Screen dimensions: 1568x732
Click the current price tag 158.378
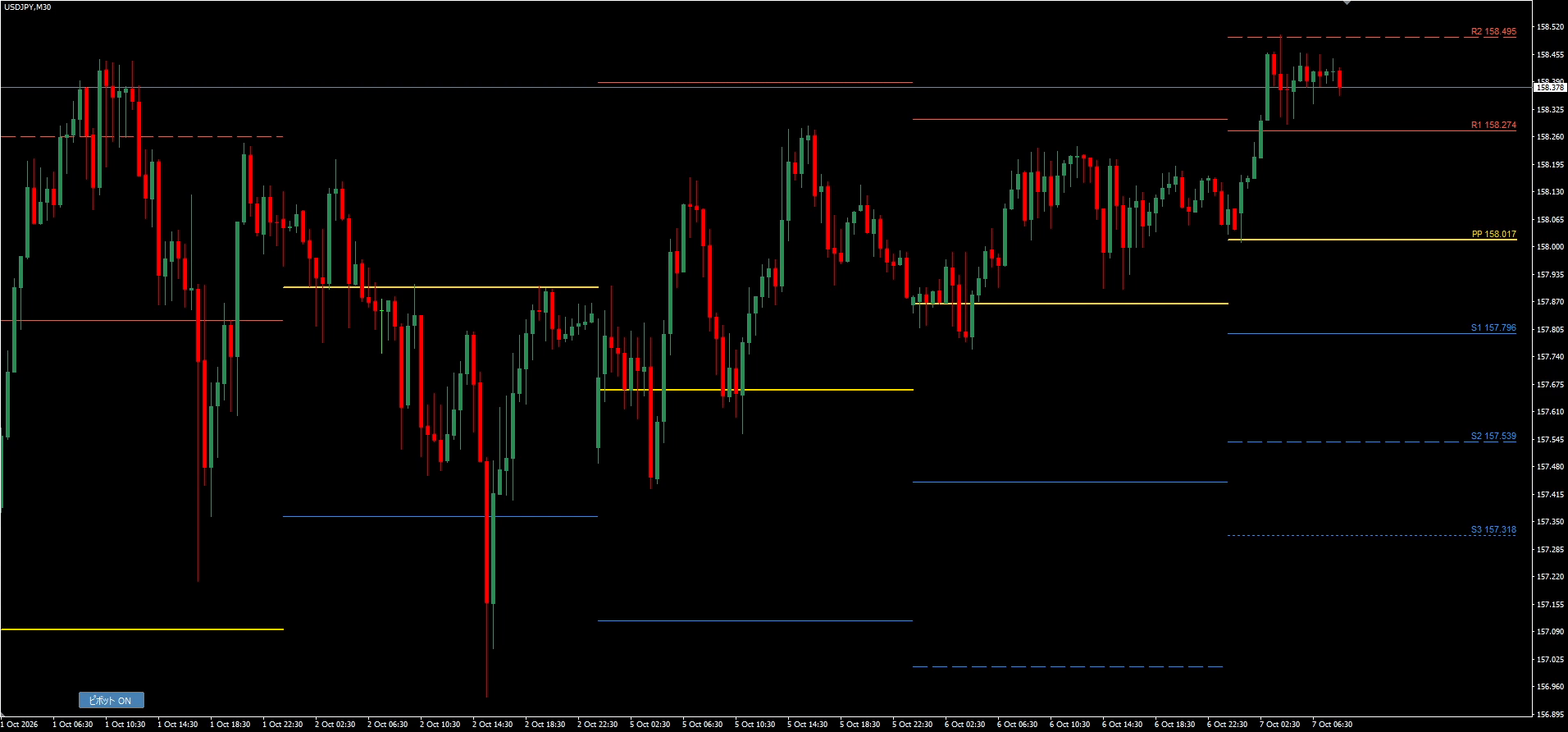click(1549, 87)
